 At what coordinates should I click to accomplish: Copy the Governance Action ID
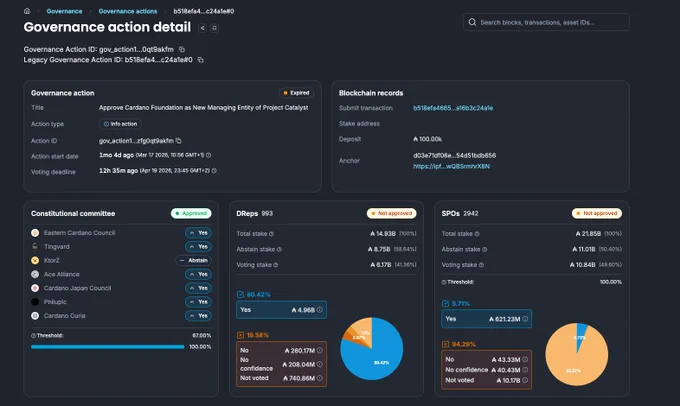click(x=182, y=49)
